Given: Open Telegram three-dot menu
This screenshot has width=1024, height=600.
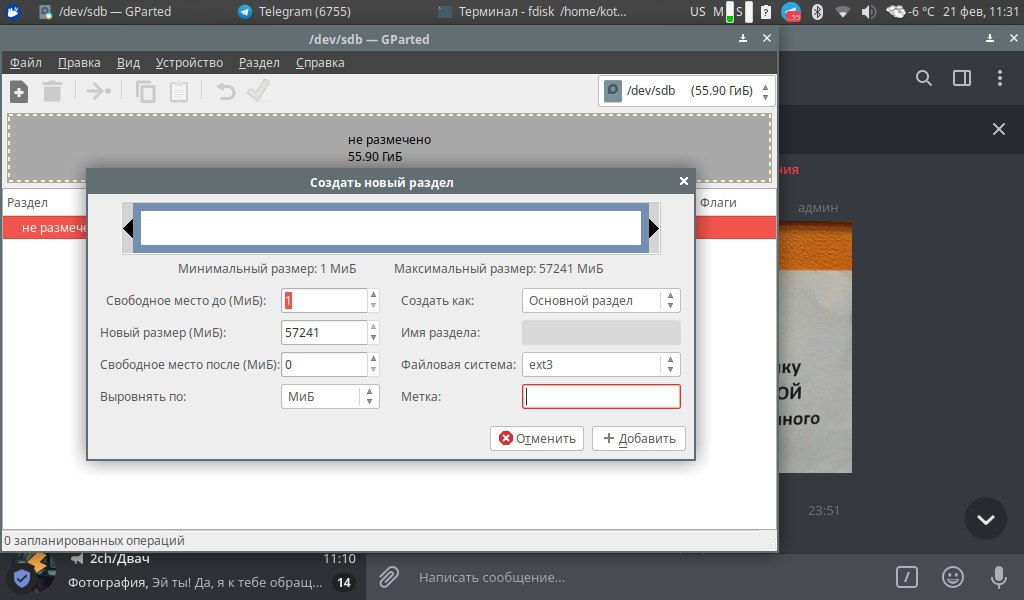Looking at the screenshot, I should 1000,78.
